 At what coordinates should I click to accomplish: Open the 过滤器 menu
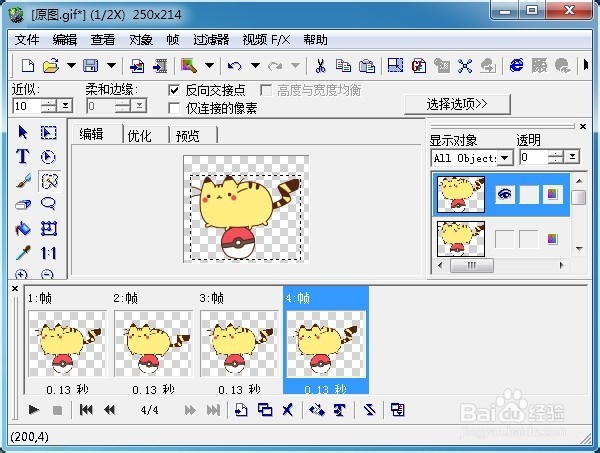(x=211, y=40)
